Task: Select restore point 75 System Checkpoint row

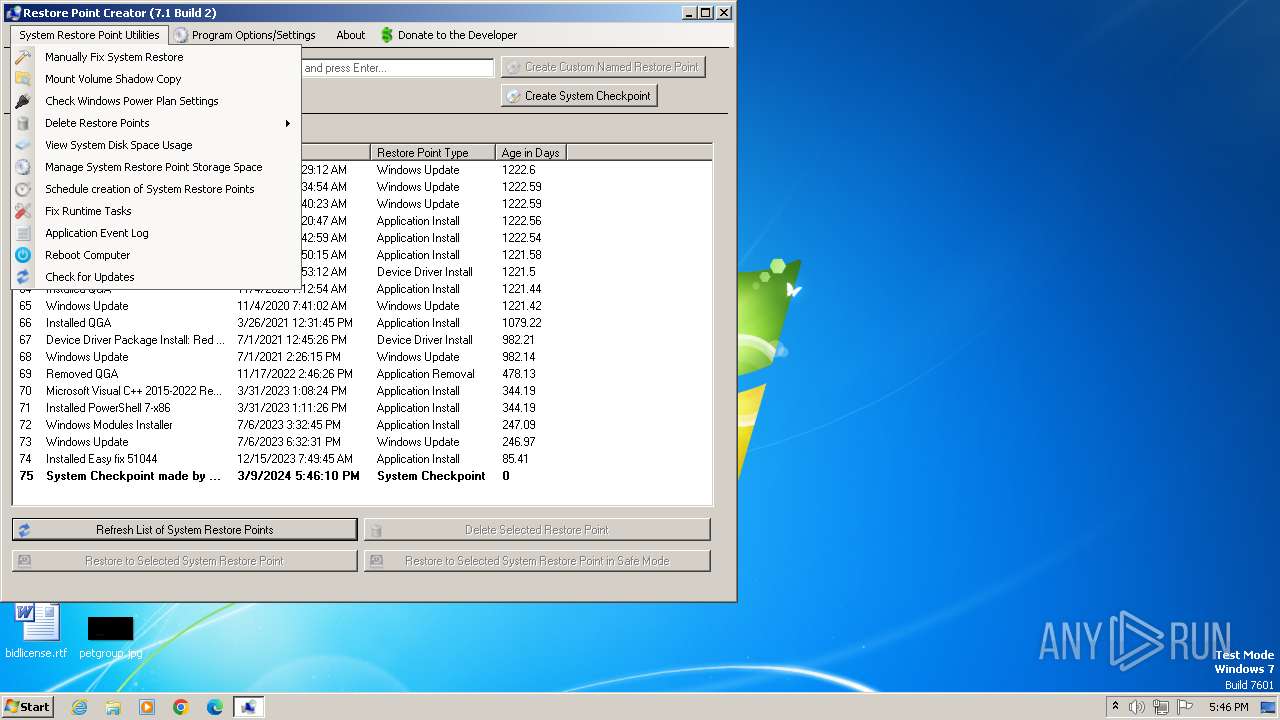Action: 362,476
